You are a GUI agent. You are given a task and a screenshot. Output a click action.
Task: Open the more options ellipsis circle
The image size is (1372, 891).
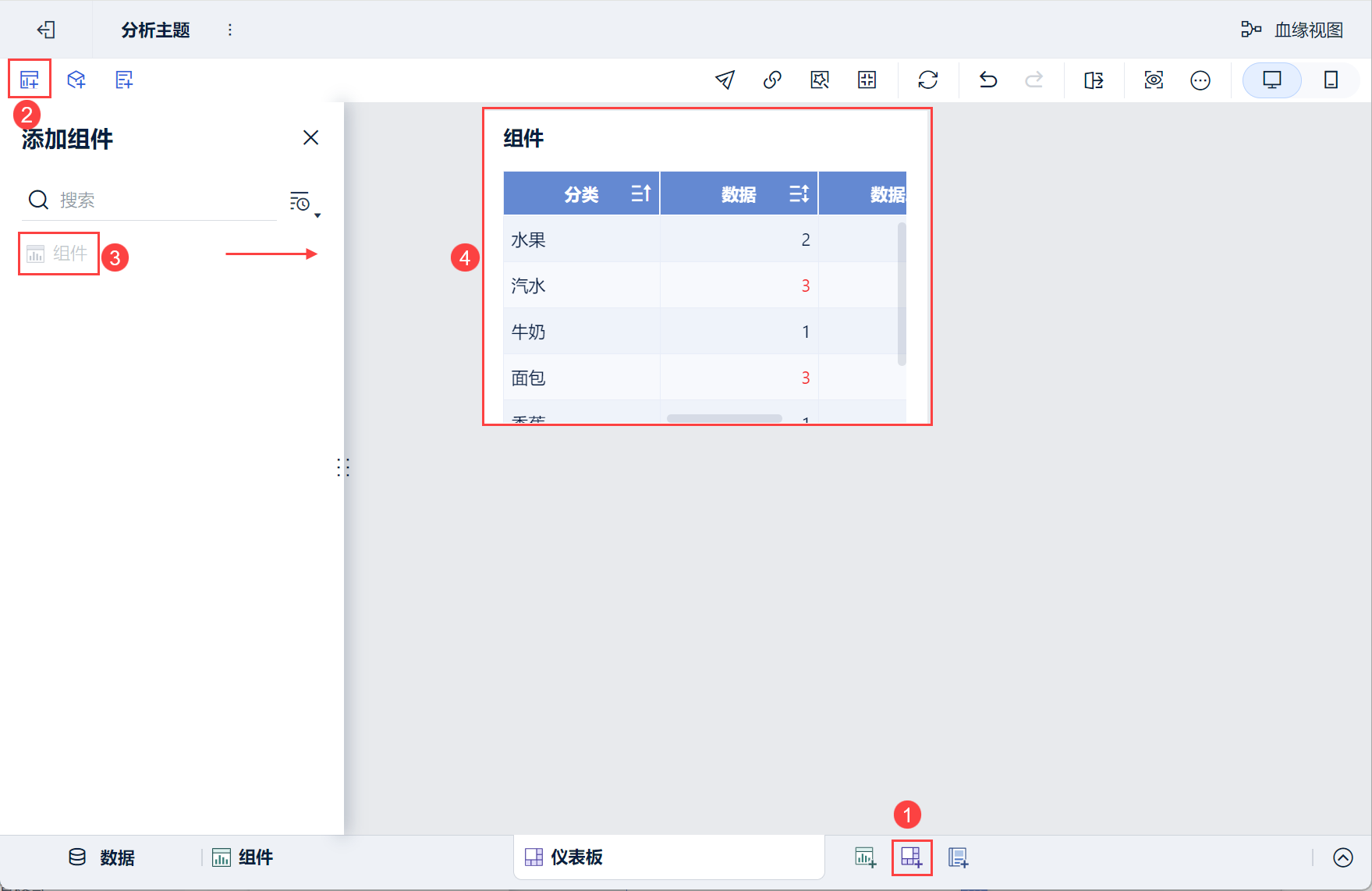click(1200, 80)
